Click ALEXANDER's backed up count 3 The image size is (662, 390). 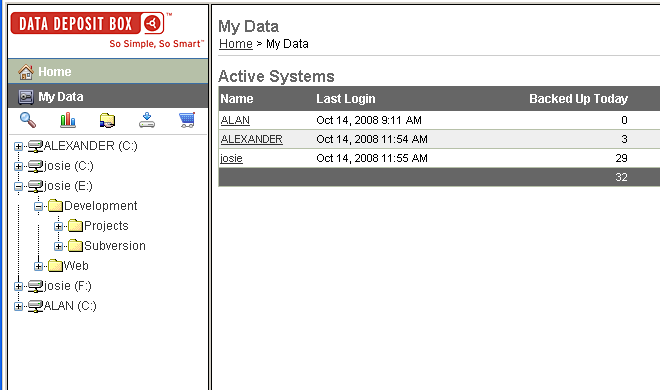624,139
